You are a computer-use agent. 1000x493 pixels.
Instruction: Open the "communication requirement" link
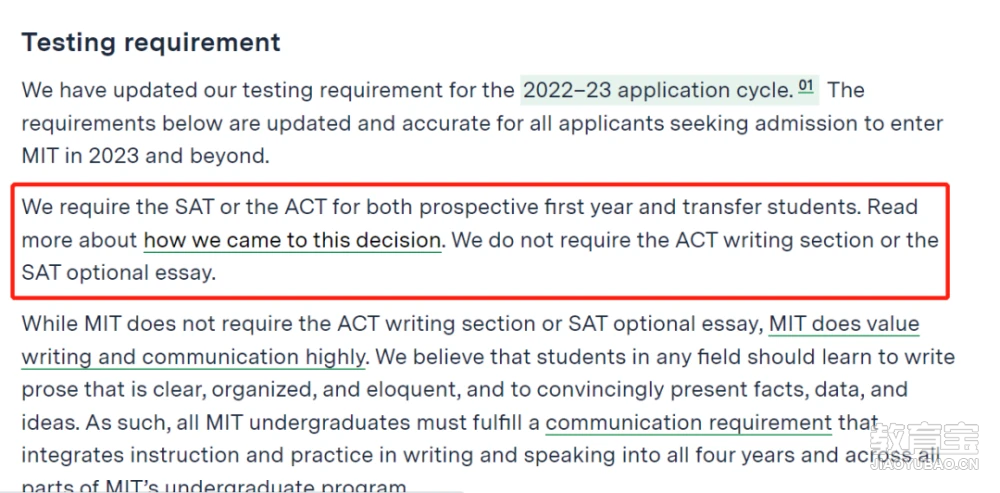pyautogui.click(x=689, y=423)
